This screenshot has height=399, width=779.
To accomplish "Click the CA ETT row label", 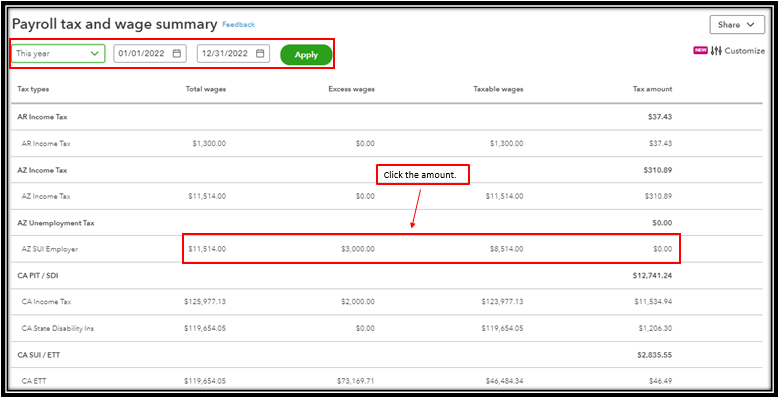I will [x=33, y=381].
